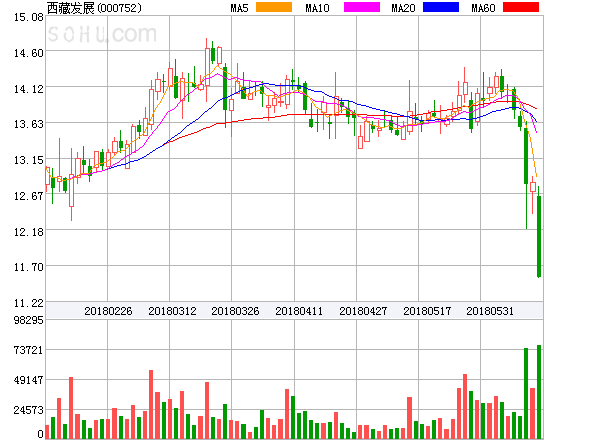Click the MA20 legend label
The height and width of the screenshot is (440, 600).
click(403, 8)
